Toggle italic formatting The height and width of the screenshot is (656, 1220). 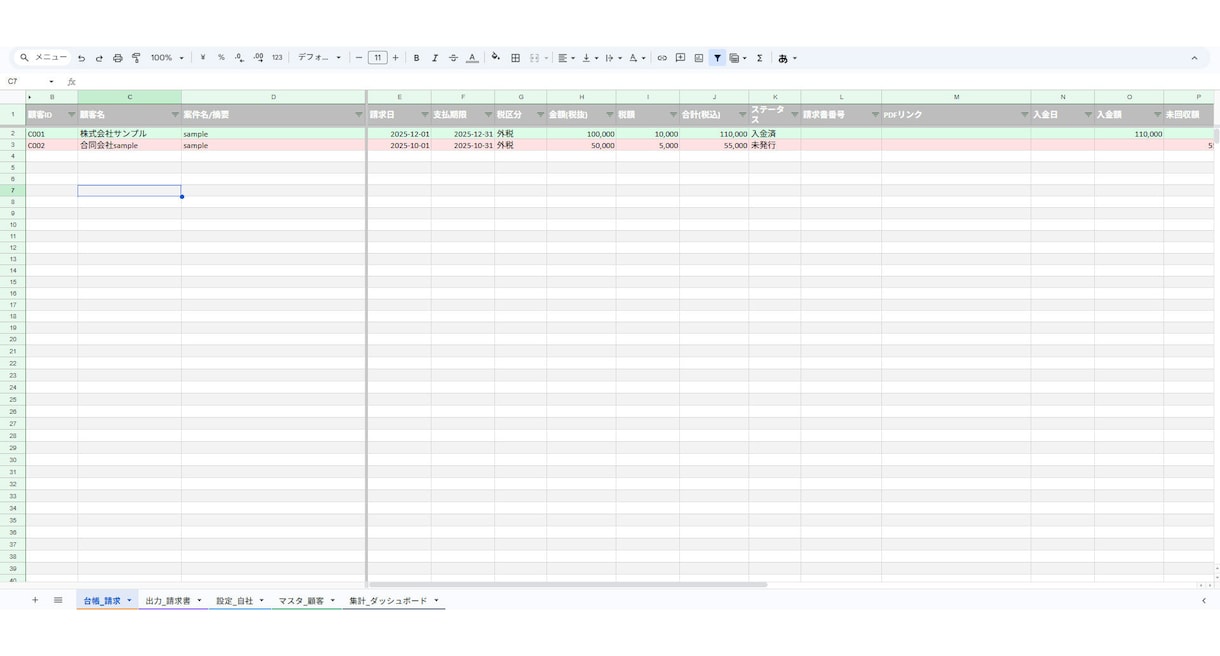[434, 58]
